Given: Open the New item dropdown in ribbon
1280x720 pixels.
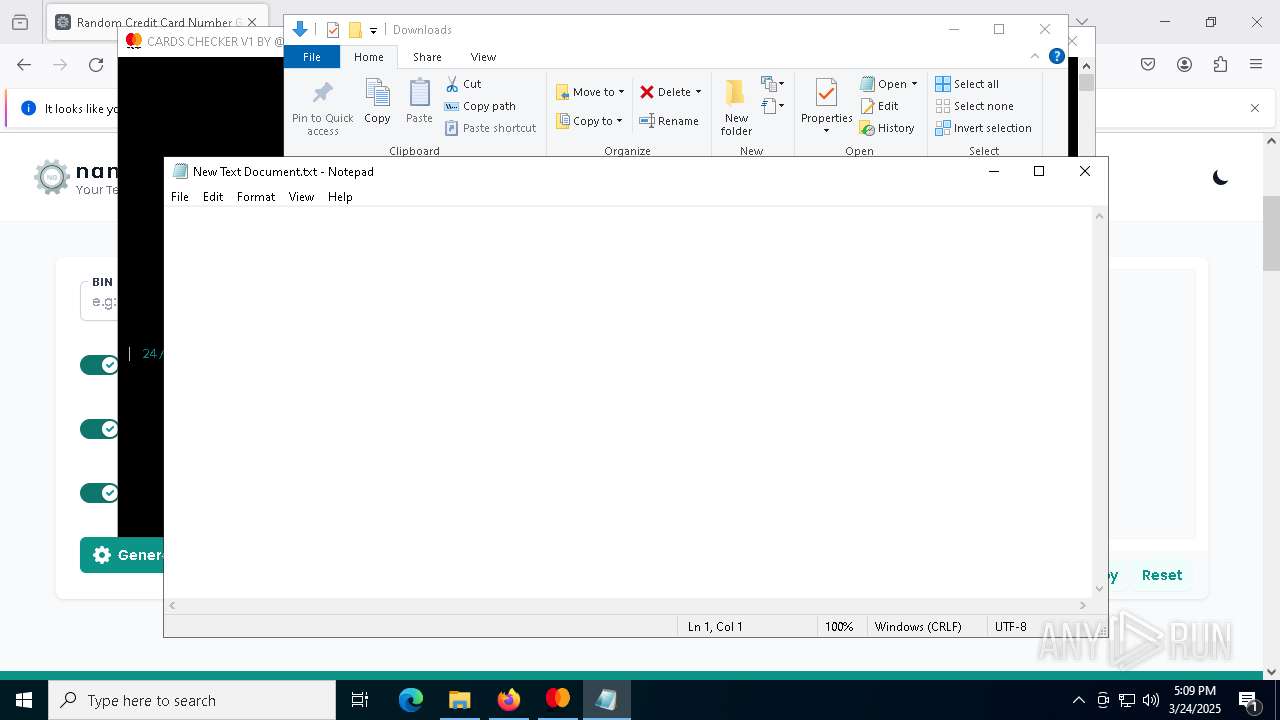Looking at the screenshot, I should click(x=772, y=84).
